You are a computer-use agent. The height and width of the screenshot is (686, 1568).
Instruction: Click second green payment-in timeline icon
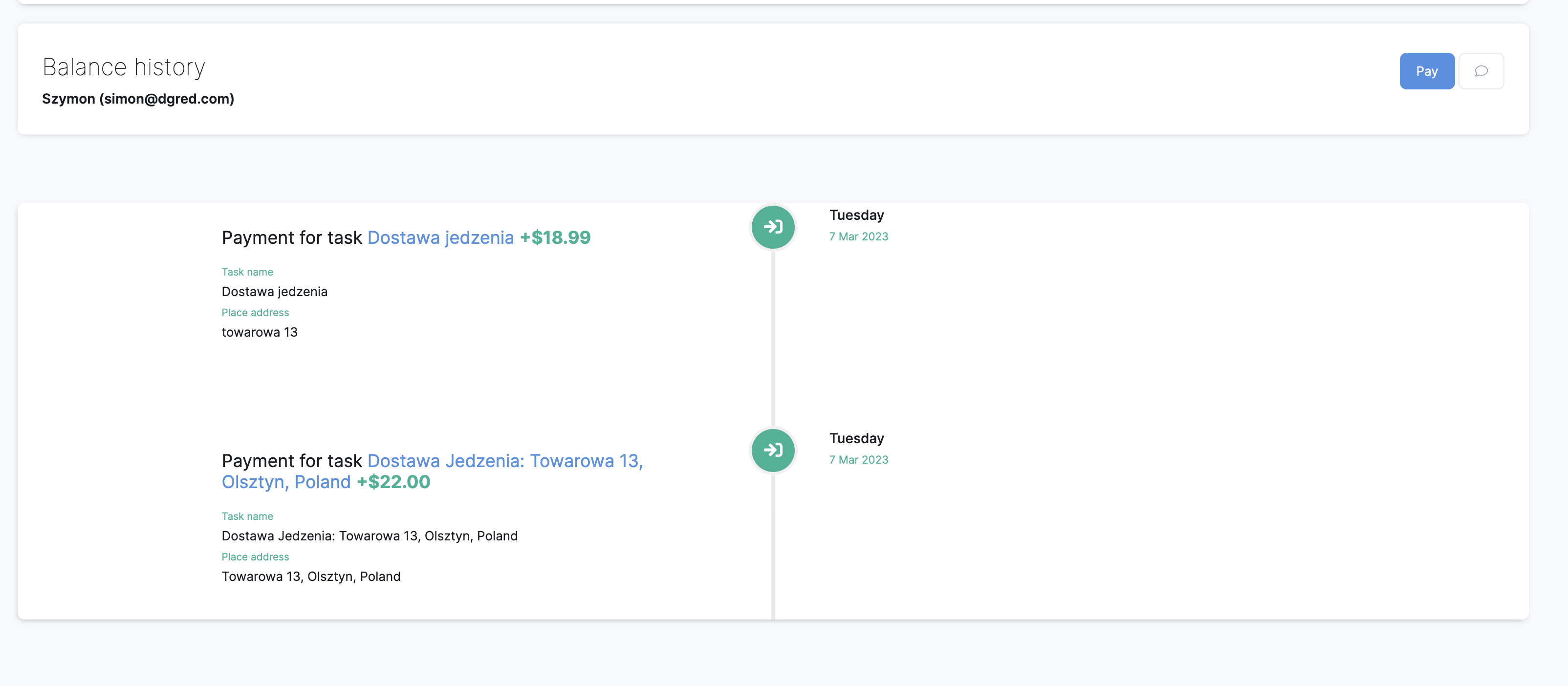click(772, 450)
